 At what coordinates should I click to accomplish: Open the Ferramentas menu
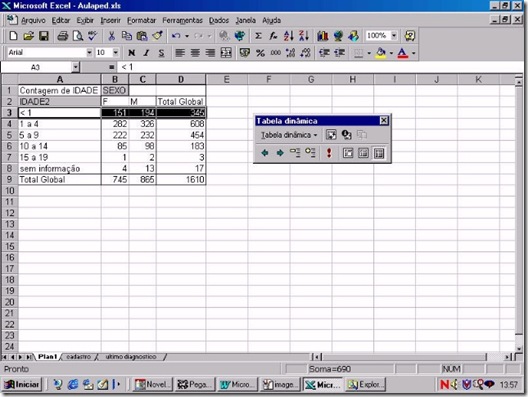pyautogui.click(x=182, y=20)
